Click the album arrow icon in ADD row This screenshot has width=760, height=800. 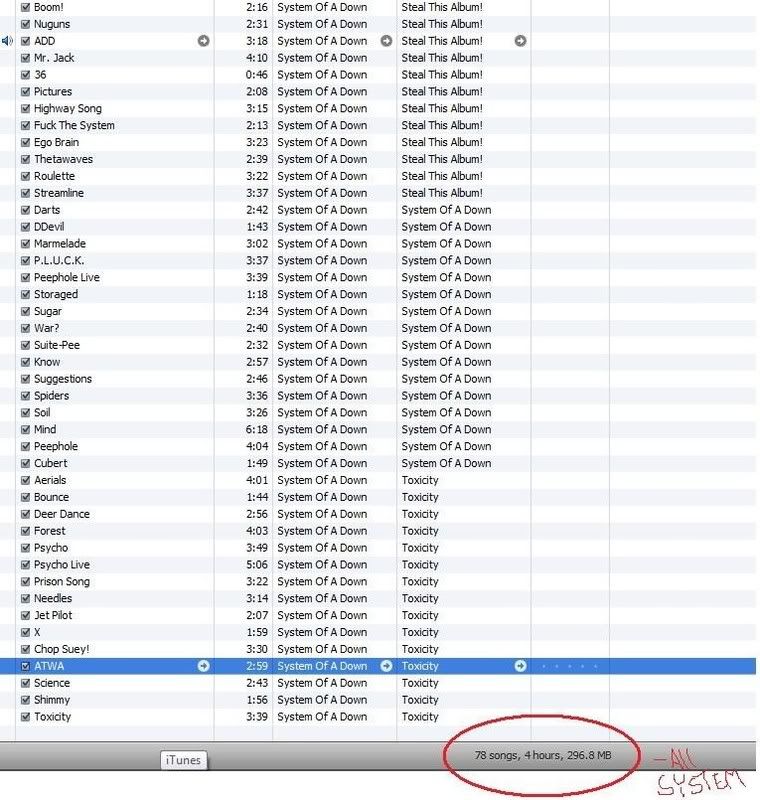click(520, 41)
